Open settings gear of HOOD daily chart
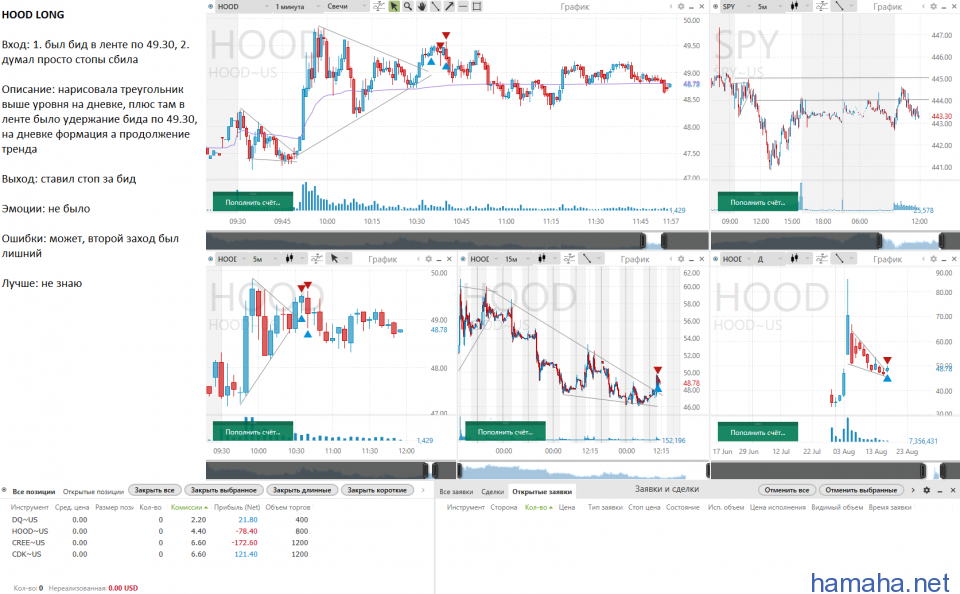This screenshot has height=594, width=960. [933, 259]
